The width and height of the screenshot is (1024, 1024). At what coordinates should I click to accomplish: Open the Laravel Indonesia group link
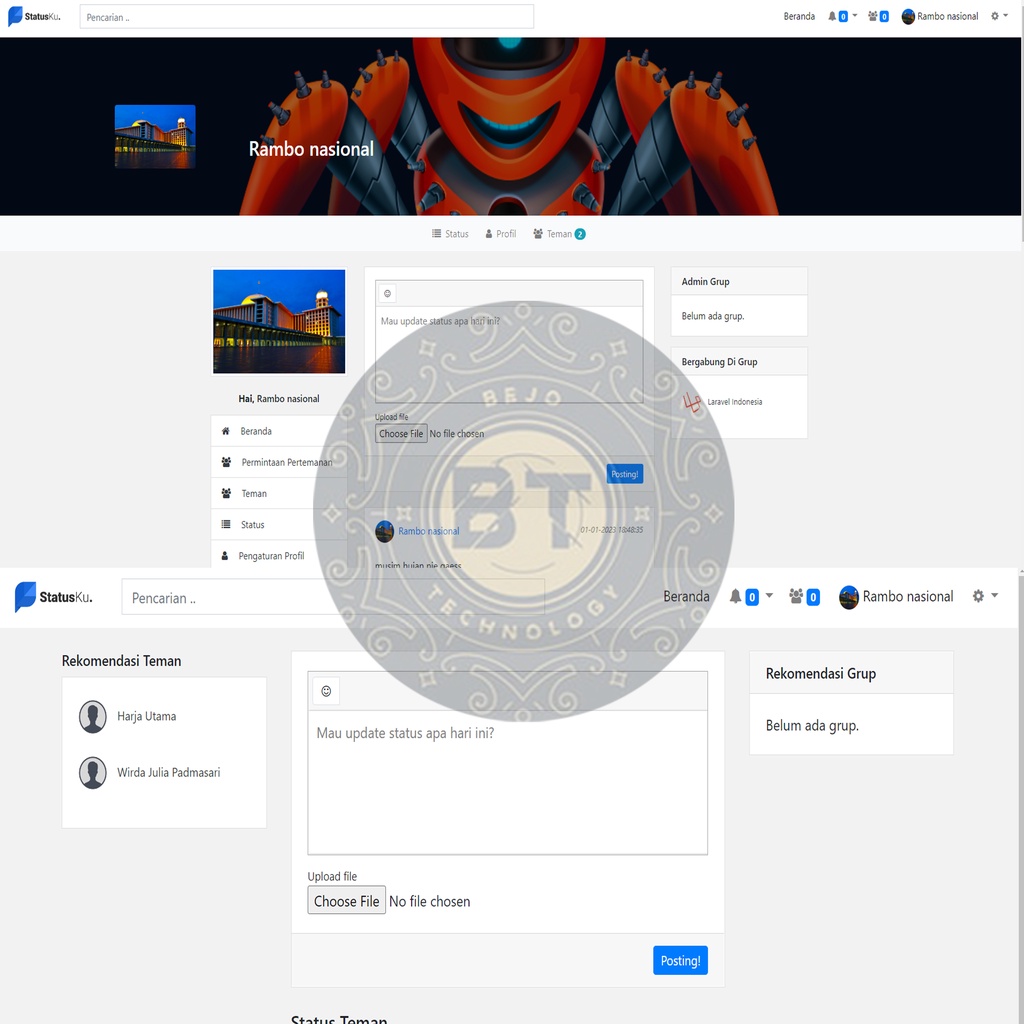point(735,402)
